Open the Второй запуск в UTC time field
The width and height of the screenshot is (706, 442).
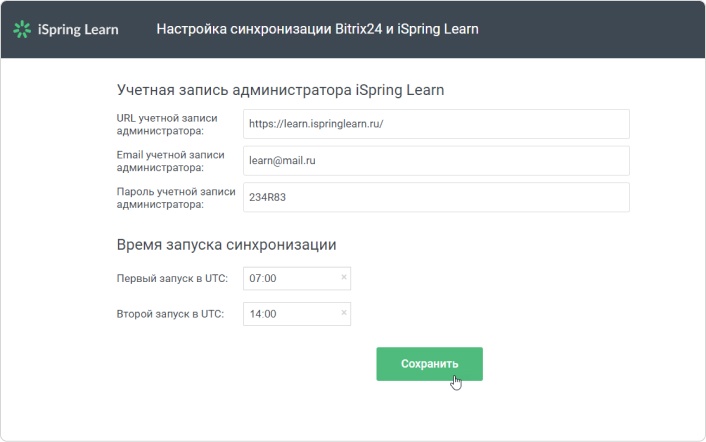tap(297, 314)
